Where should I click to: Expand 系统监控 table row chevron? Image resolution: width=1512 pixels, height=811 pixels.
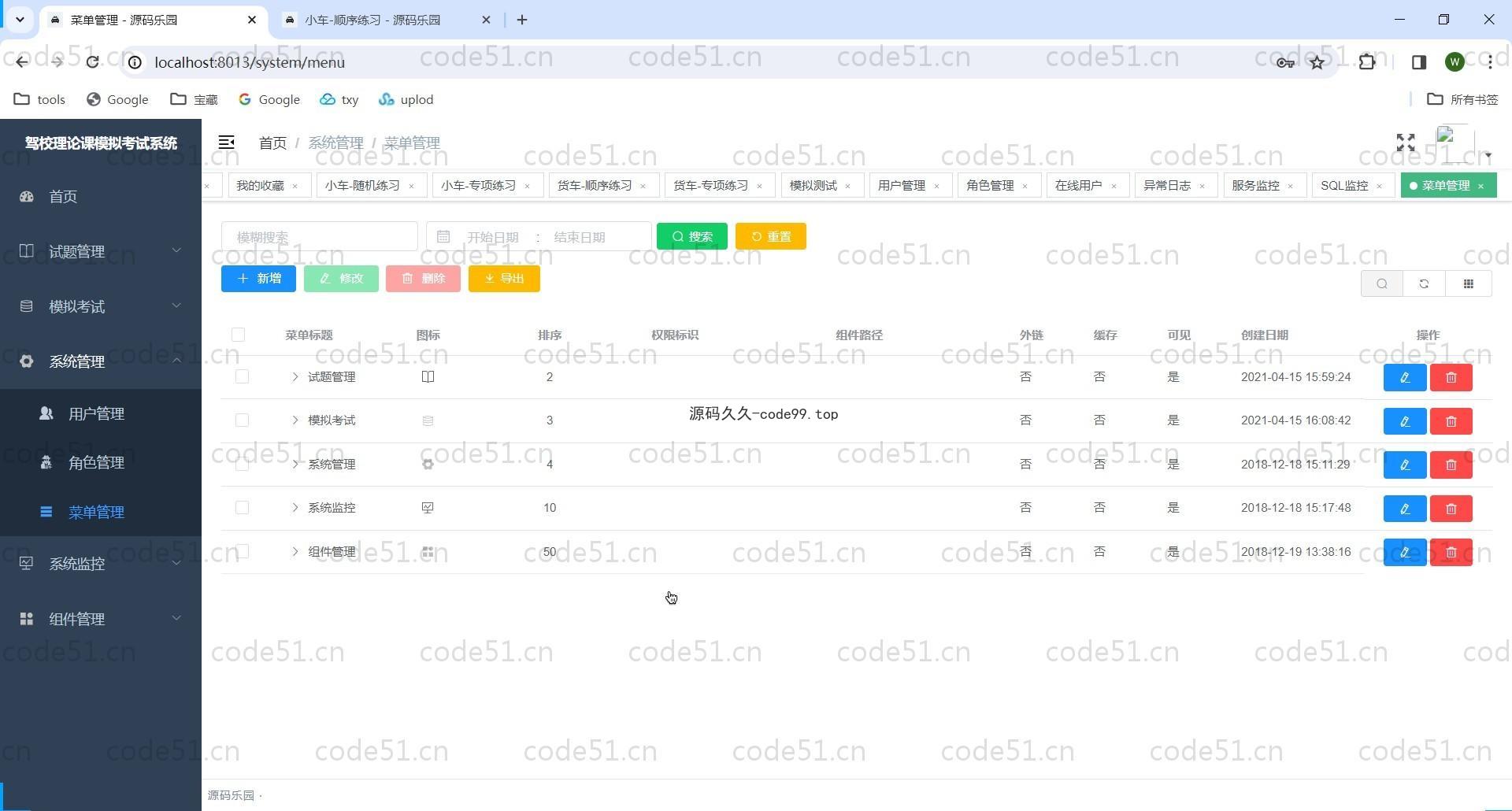tap(295, 508)
